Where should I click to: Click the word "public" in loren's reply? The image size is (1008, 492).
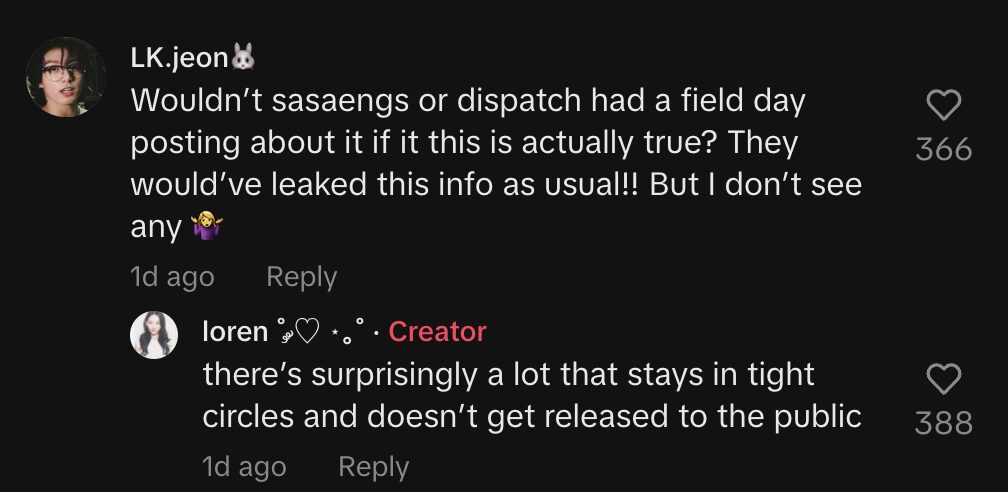pos(815,417)
